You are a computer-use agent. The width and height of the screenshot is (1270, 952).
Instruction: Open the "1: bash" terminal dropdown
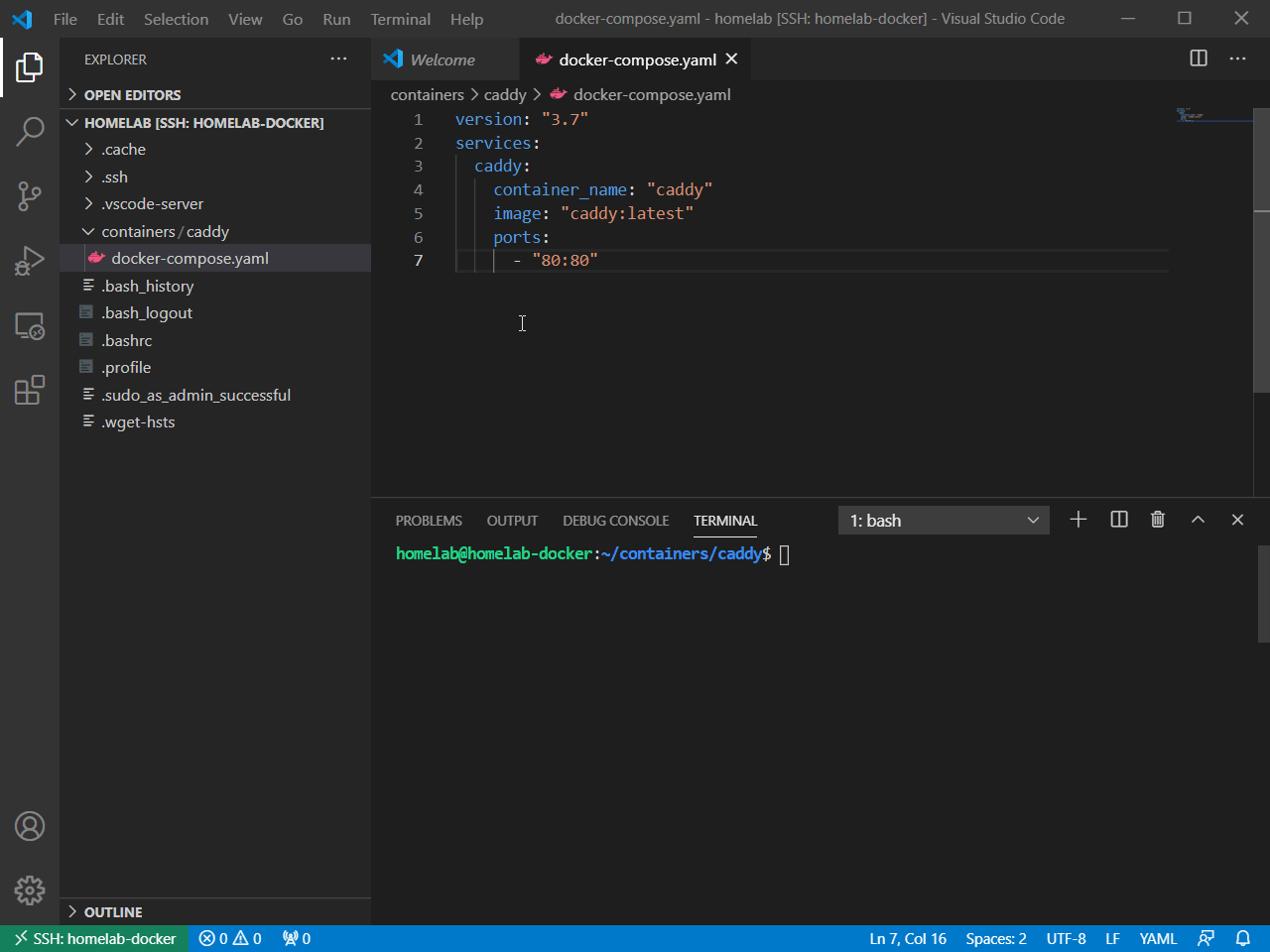coord(943,519)
